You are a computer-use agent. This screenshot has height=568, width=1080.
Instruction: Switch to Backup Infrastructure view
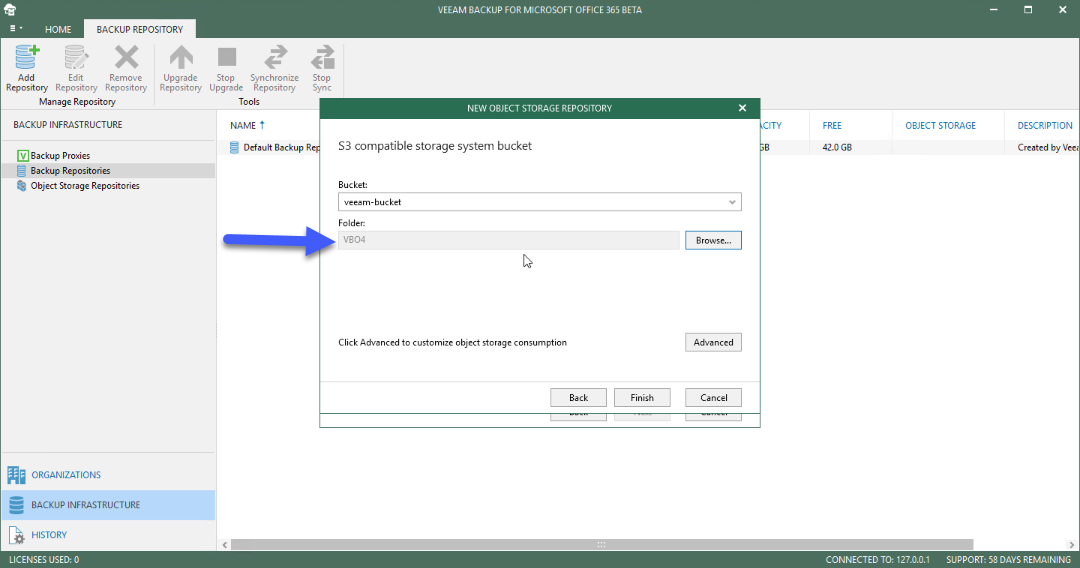click(x=108, y=505)
